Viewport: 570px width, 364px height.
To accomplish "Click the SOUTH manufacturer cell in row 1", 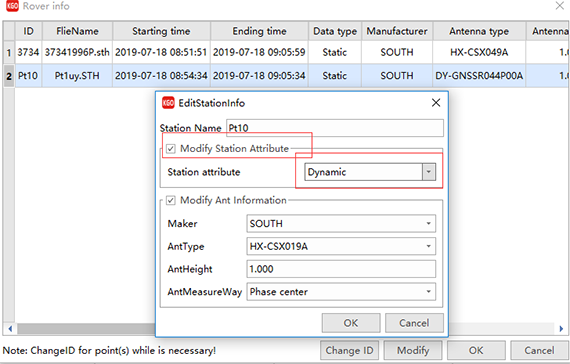I will pyautogui.click(x=397, y=52).
